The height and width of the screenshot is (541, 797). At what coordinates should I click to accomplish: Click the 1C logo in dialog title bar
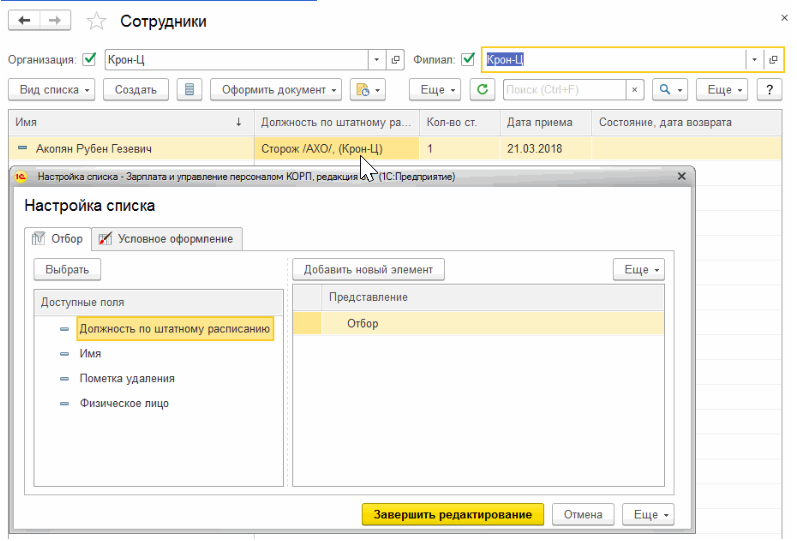tap(20, 176)
